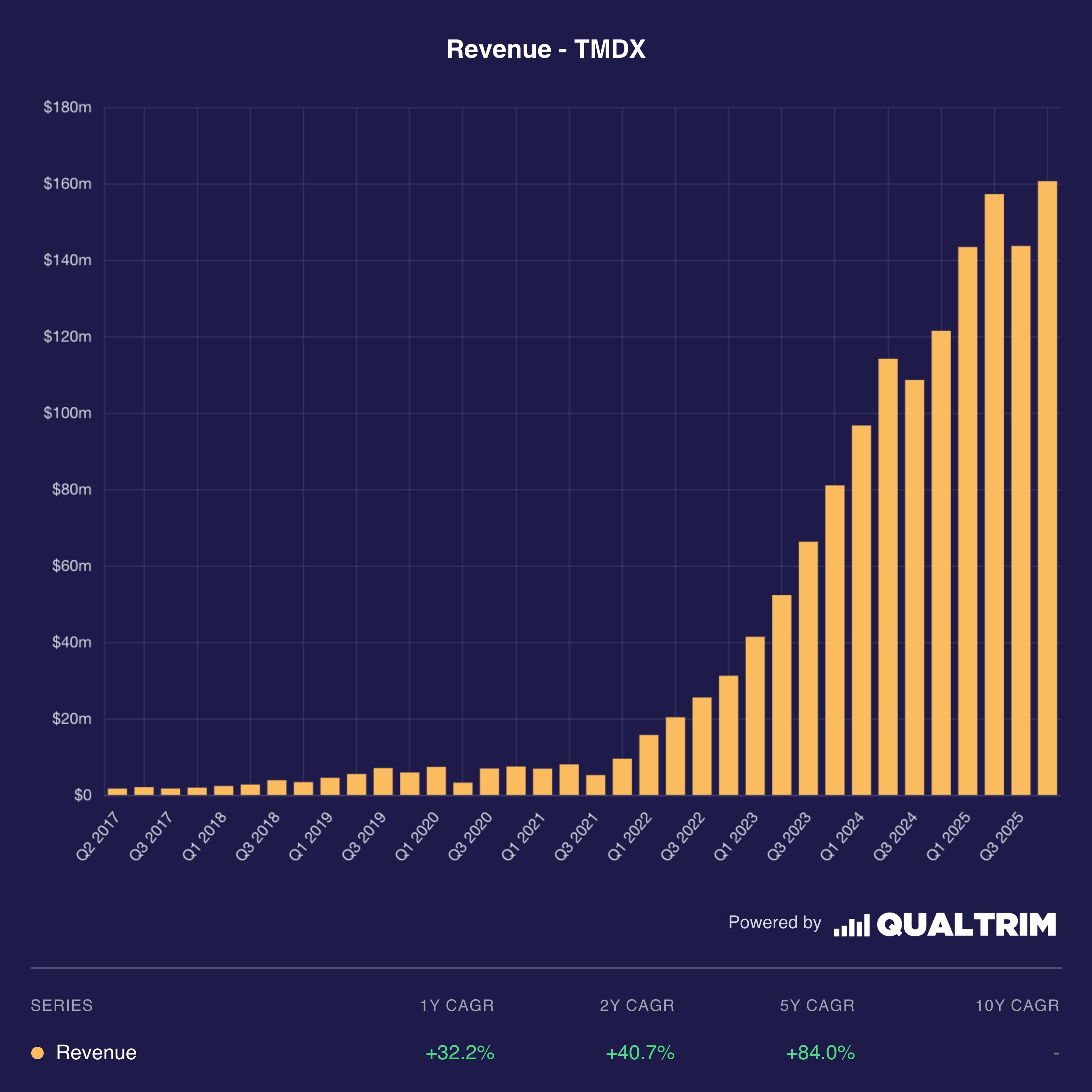Click the +84.0% 5Y CAGR value
This screenshot has height=1092, width=1092.
(x=820, y=1053)
